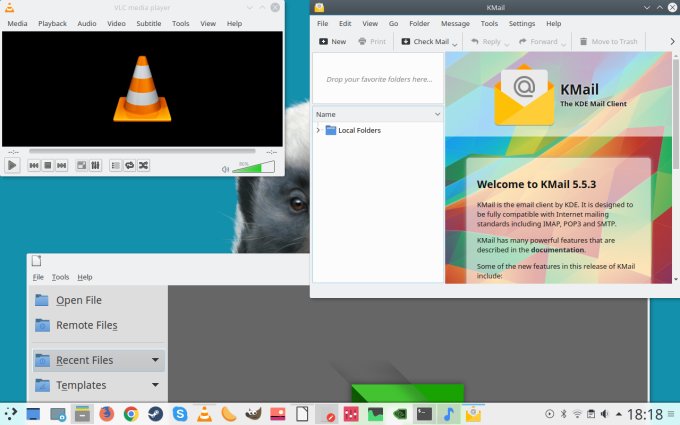Mute VLC using the speaker icon
Screen dimensions: 680x425
pos(225,168)
